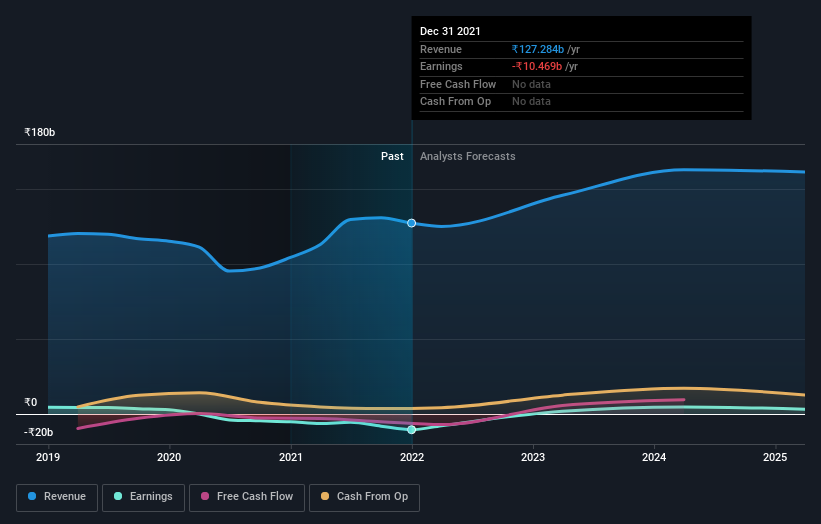Click the ₹127.284b revenue value
Image resolution: width=821 pixels, height=524 pixels.
coord(538,49)
